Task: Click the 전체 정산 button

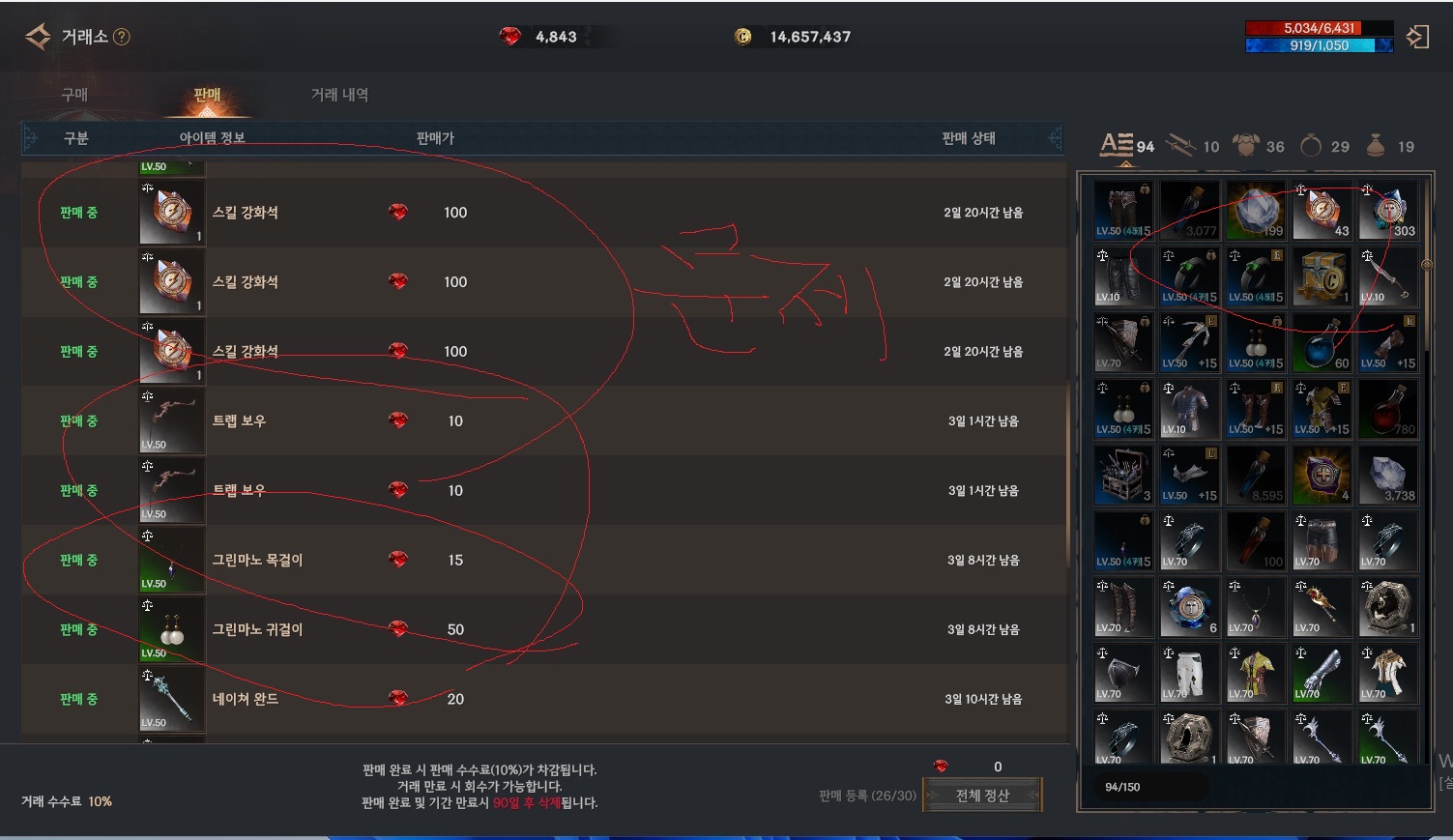Action: coord(982,796)
